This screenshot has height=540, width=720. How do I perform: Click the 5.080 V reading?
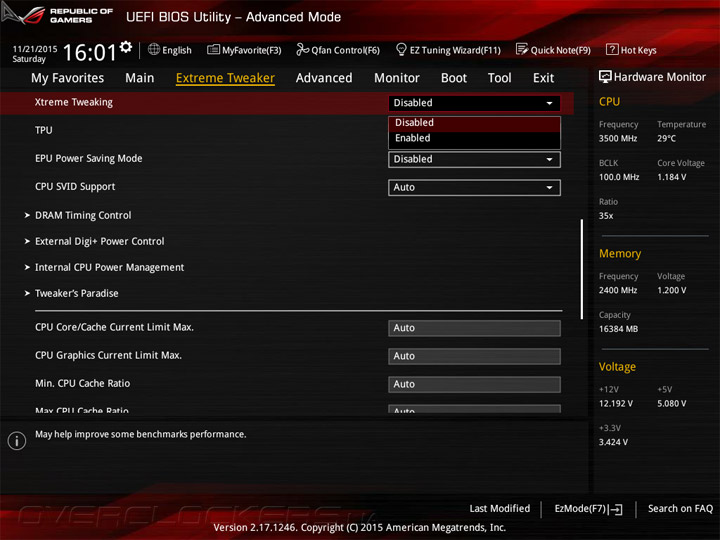[671, 404]
